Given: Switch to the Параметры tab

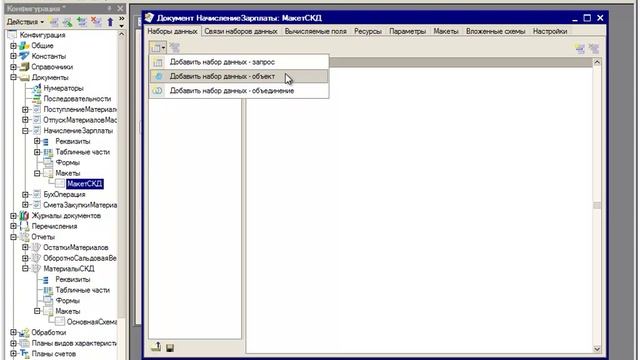Looking at the screenshot, I should point(407,31).
